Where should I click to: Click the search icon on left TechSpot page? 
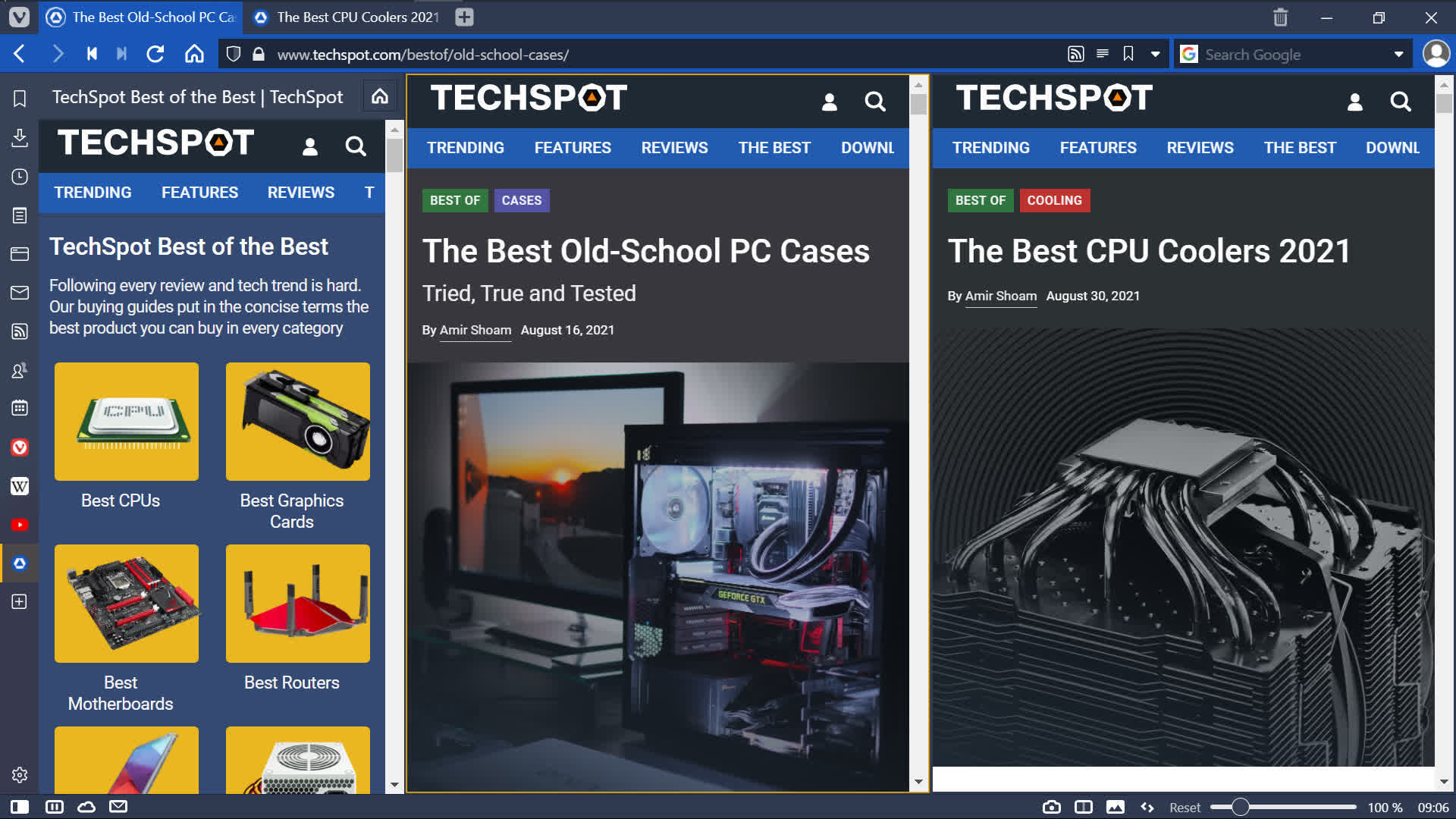[357, 146]
